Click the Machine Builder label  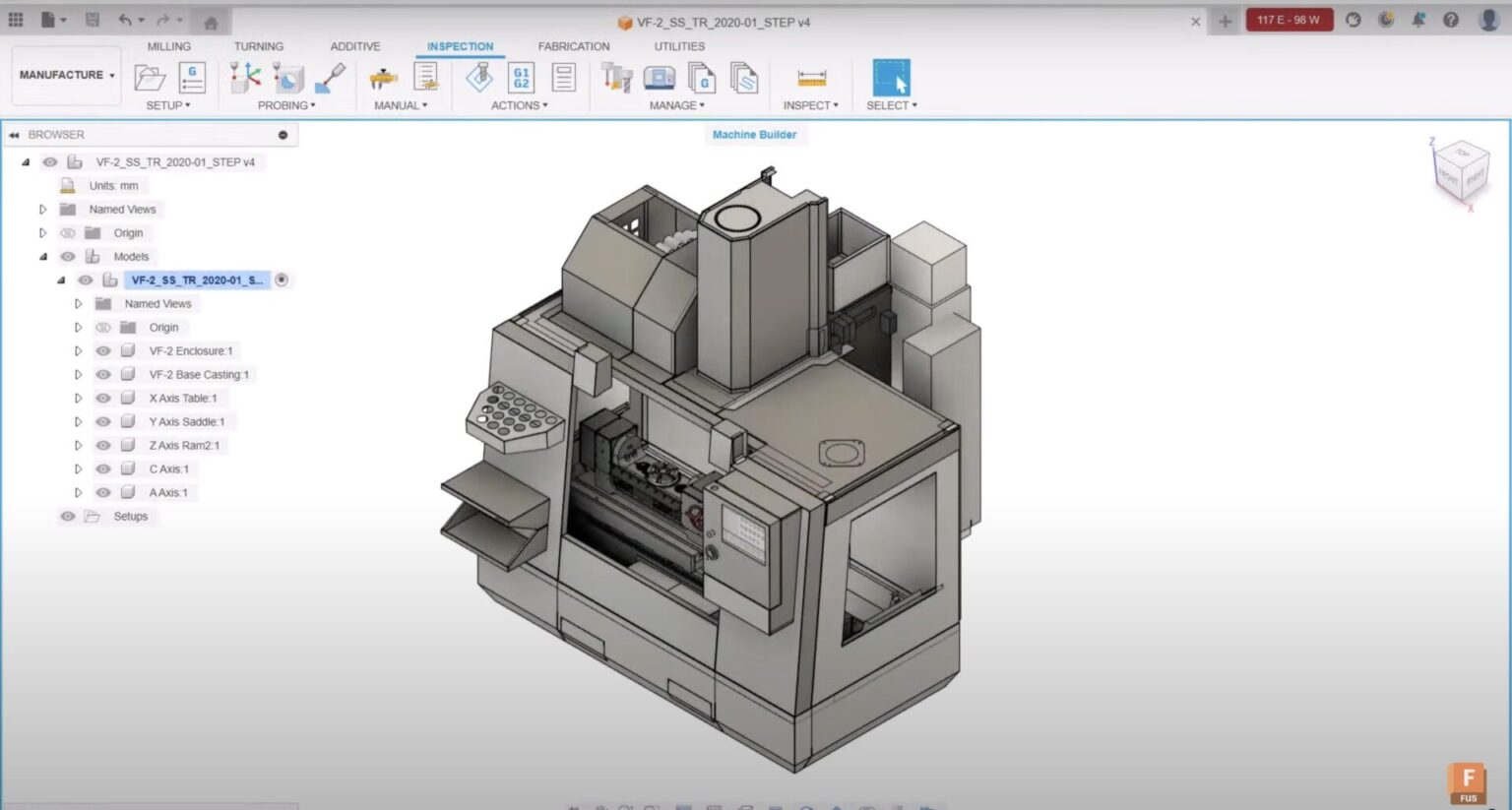tap(754, 135)
